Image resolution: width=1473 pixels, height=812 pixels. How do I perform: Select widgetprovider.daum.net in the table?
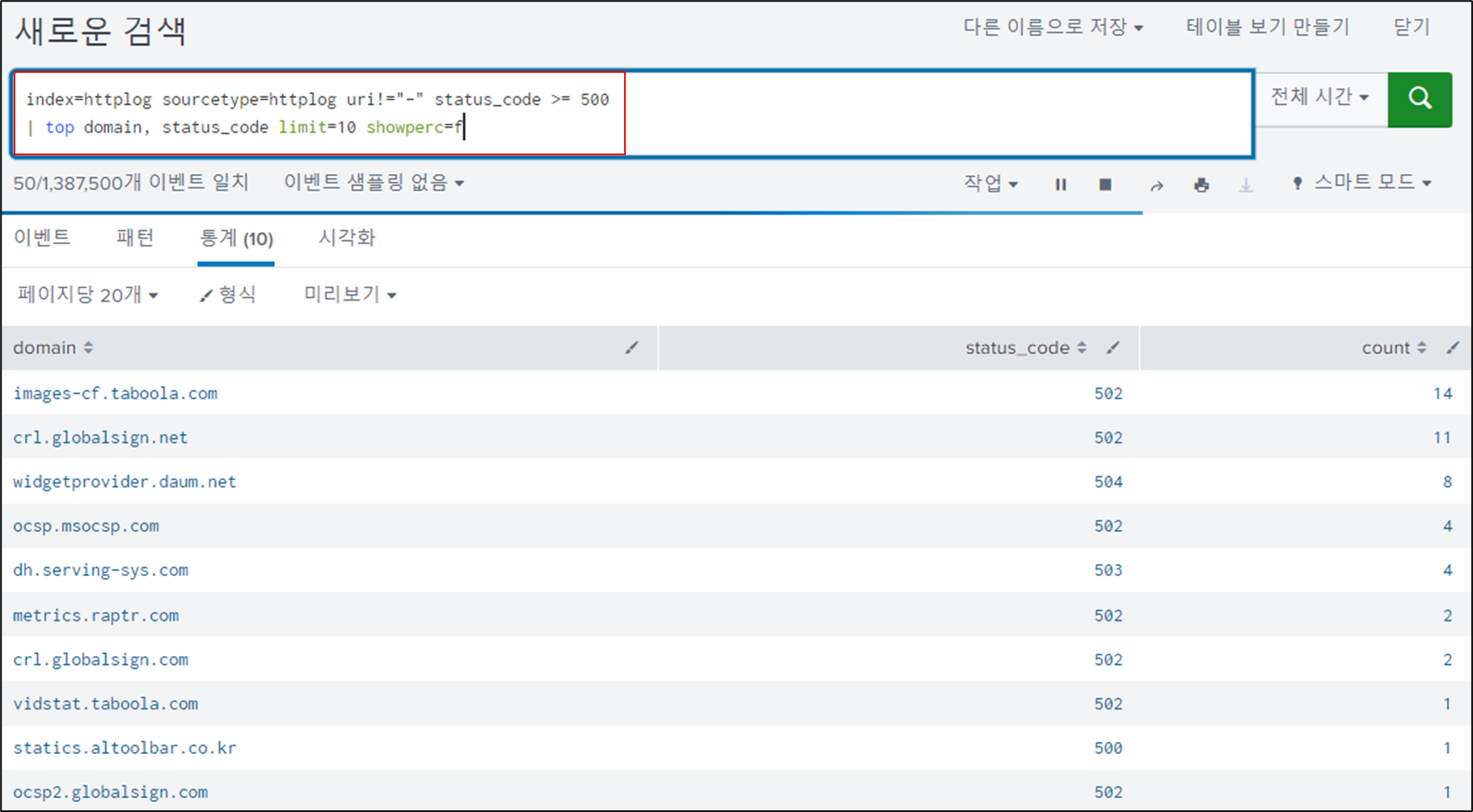pos(125,482)
